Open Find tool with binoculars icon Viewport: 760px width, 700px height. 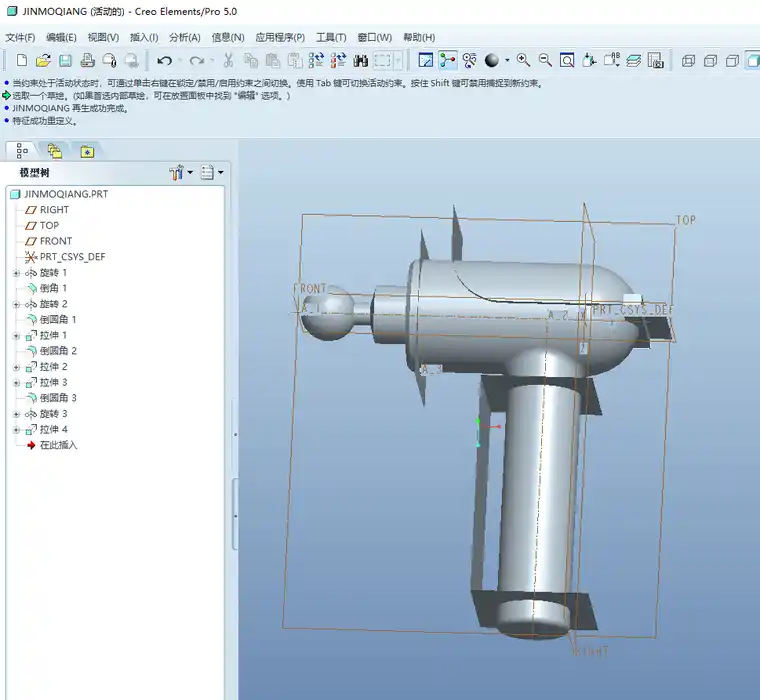click(361, 61)
